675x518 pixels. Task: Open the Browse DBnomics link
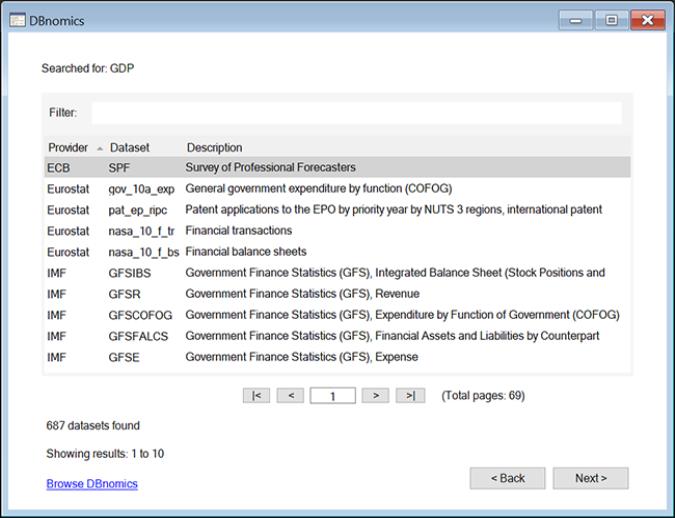92,484
